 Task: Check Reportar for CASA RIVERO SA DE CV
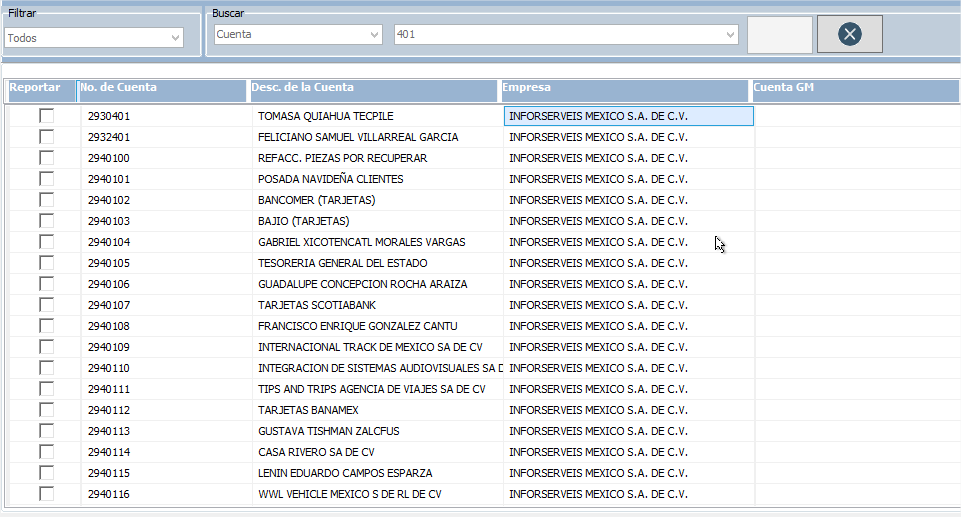coord(46,451)
